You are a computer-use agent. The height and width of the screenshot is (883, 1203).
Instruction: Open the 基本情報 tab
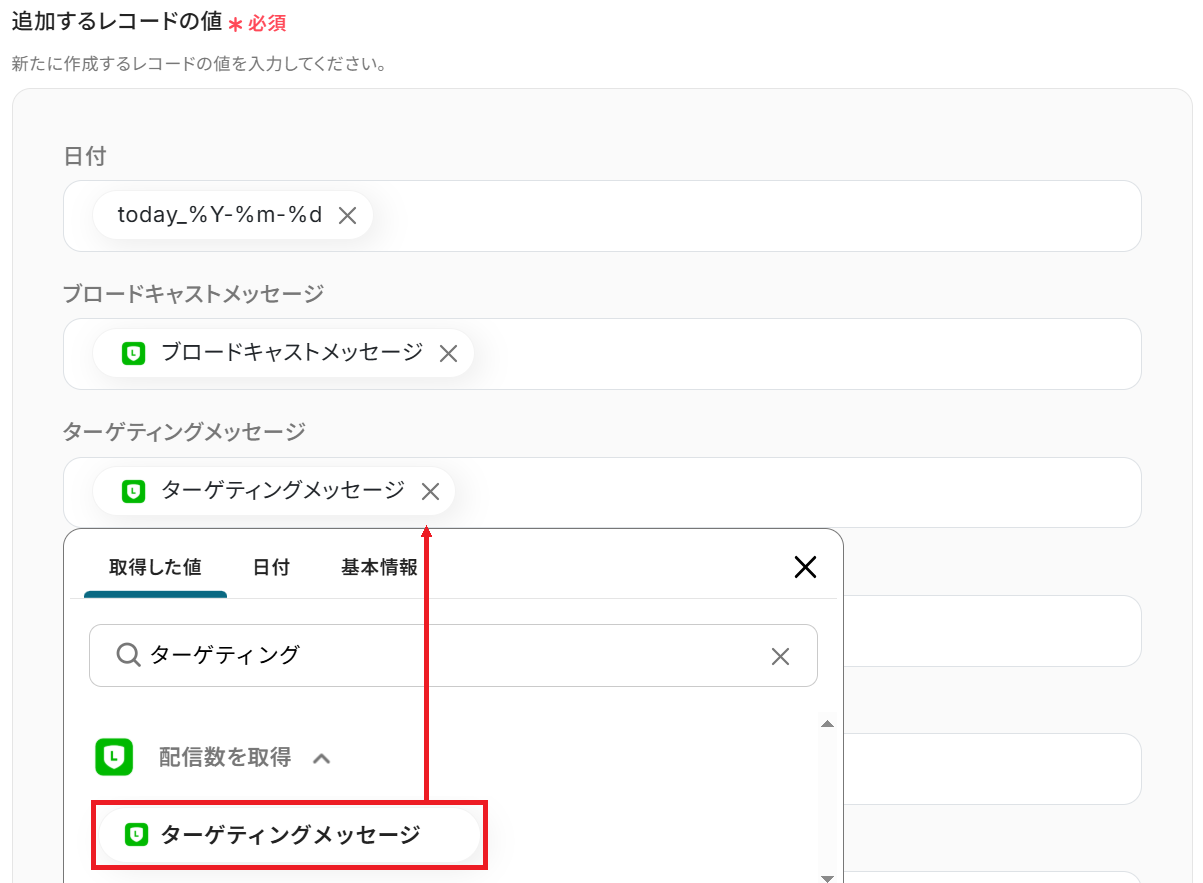click(x=379, y=567)
